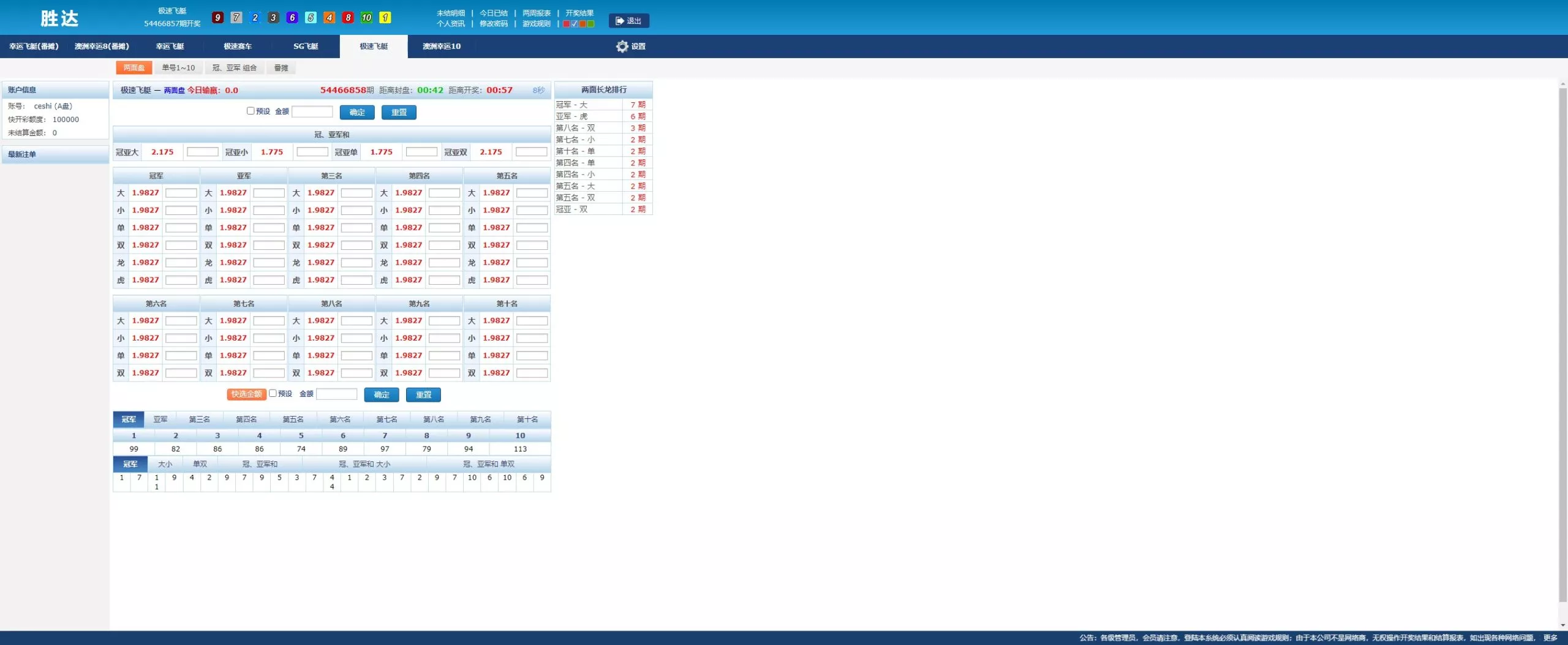The image size is (1568, 645).
Task: Select the red theme color swatch
Action: point(567,24)
